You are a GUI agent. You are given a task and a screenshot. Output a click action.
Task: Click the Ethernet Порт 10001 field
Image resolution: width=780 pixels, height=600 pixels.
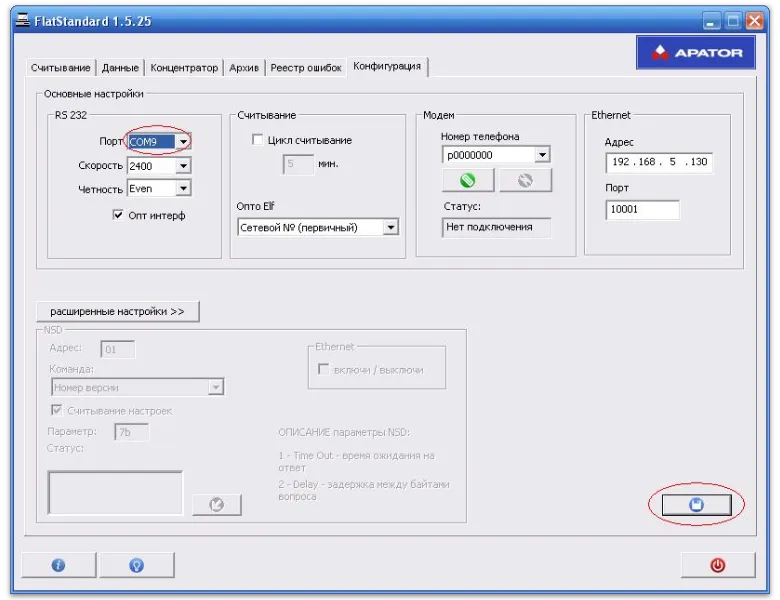[x=642, y=209]
